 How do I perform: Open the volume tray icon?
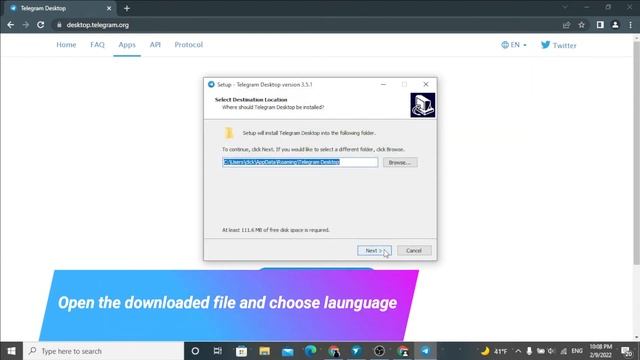click(x=551, y=351)
